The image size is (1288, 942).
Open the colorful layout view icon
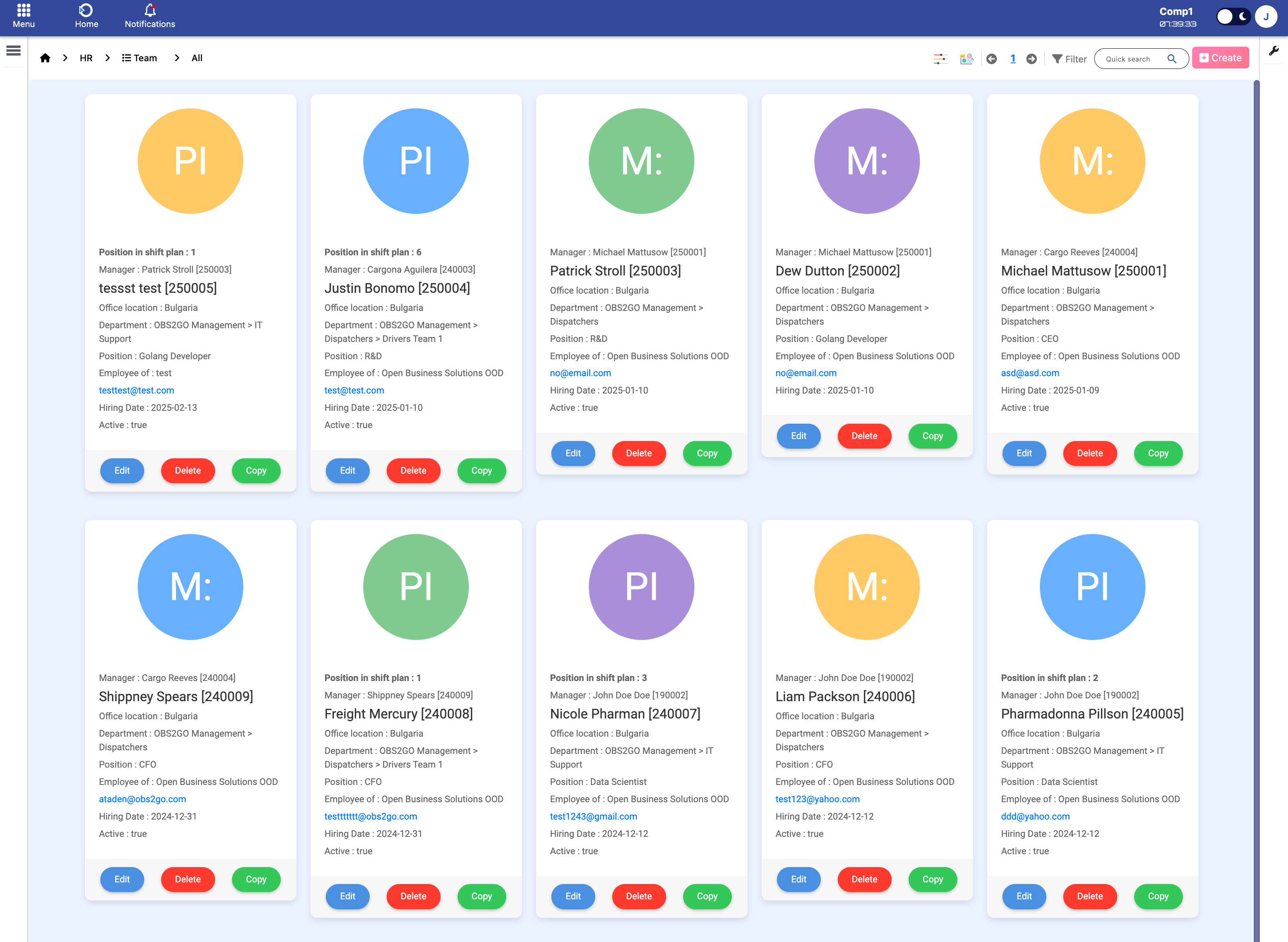point(967,59)
